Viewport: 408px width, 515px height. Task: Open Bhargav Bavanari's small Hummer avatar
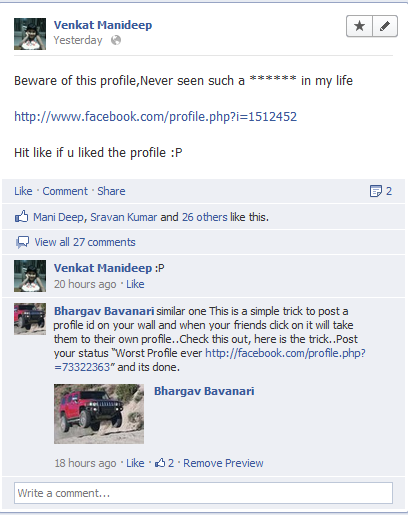pos(30,319)
